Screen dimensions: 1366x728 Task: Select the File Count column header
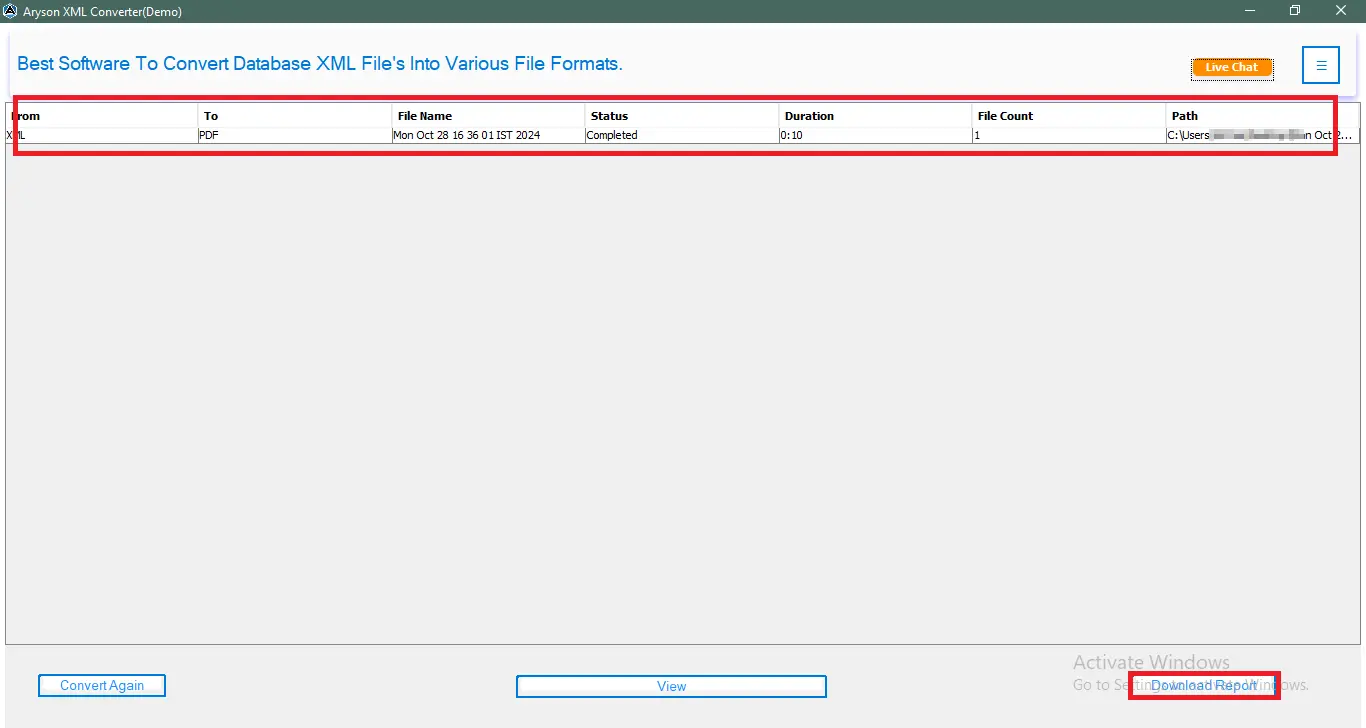pos(1069,116)
